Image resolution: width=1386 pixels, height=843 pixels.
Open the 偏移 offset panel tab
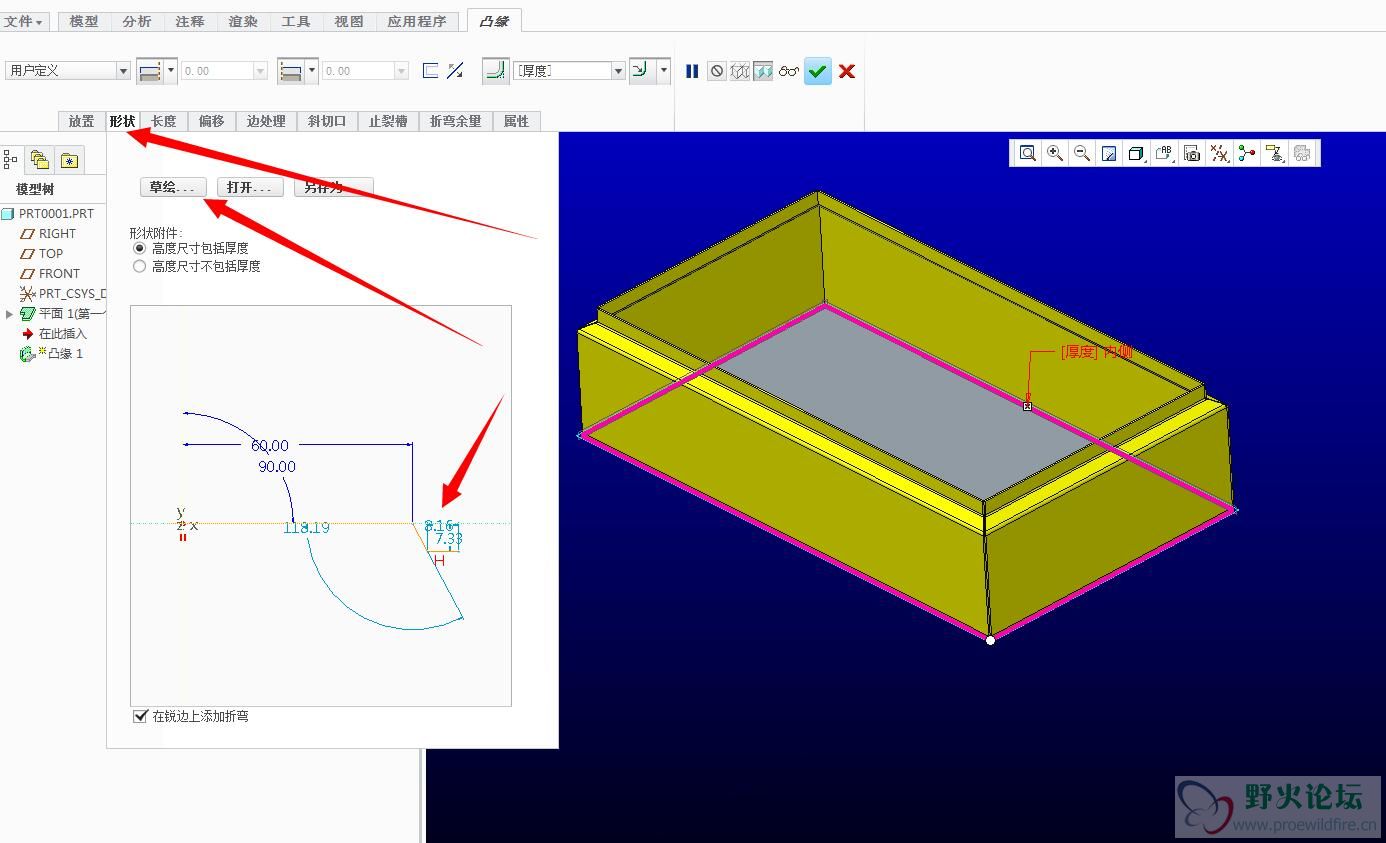(x=212, y=121)
